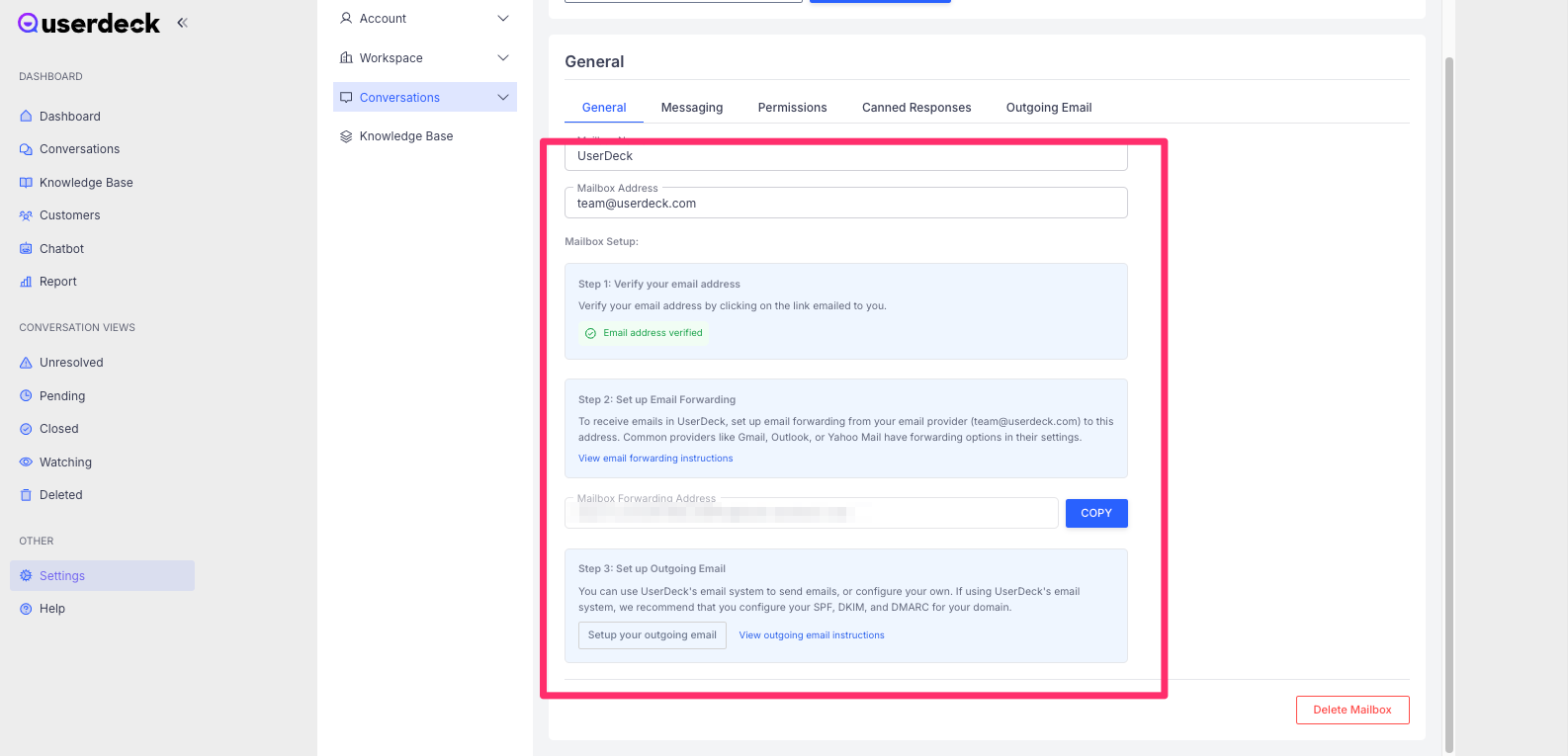Click the Help question mark icon
Image resolution: width=1568 pixels, height=756 pixels.
click(x=26, y=609)
